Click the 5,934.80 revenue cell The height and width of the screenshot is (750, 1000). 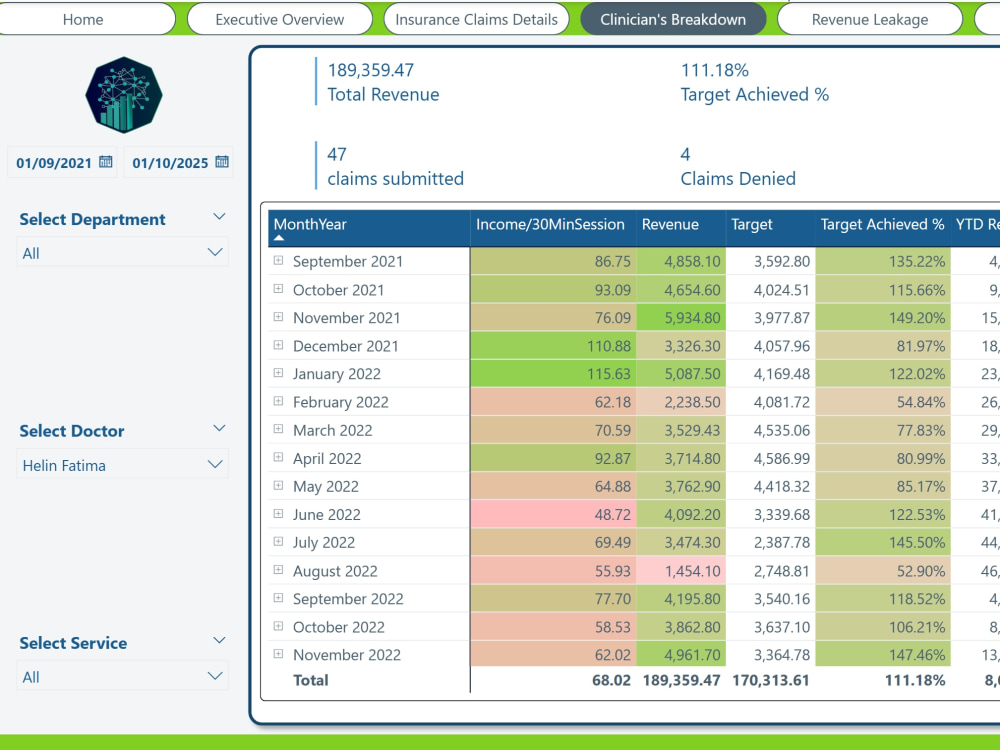pyautogui.click(x=680, y=317)
